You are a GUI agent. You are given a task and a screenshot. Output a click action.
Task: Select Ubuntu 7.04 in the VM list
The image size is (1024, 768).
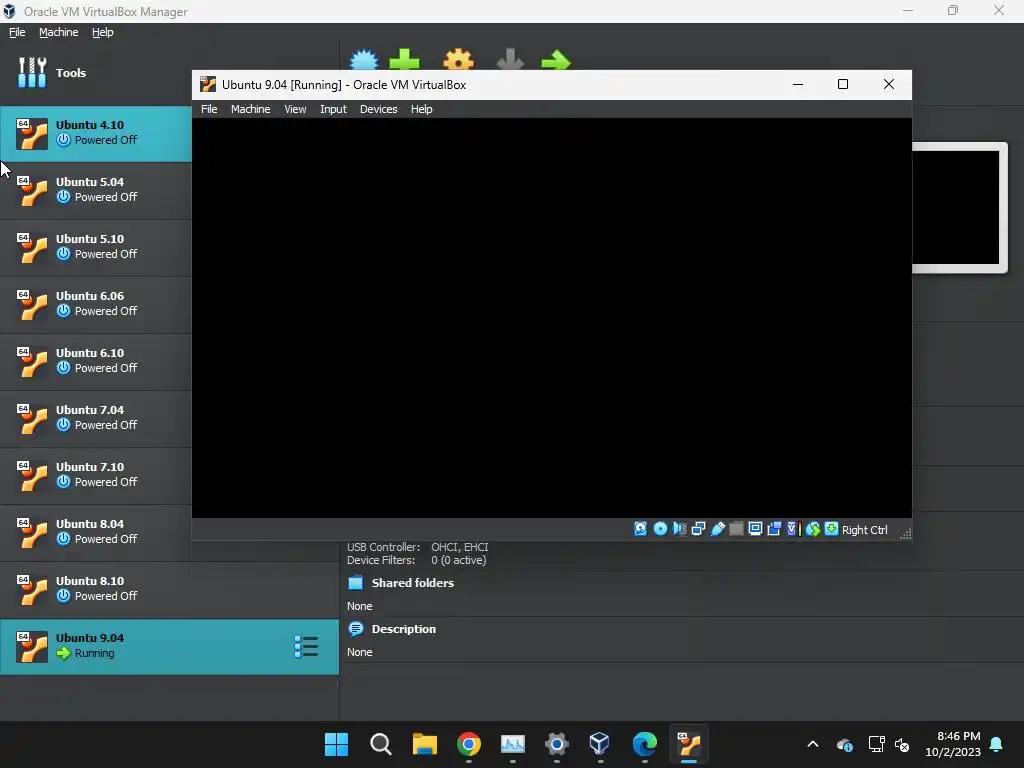click(95, 418)
